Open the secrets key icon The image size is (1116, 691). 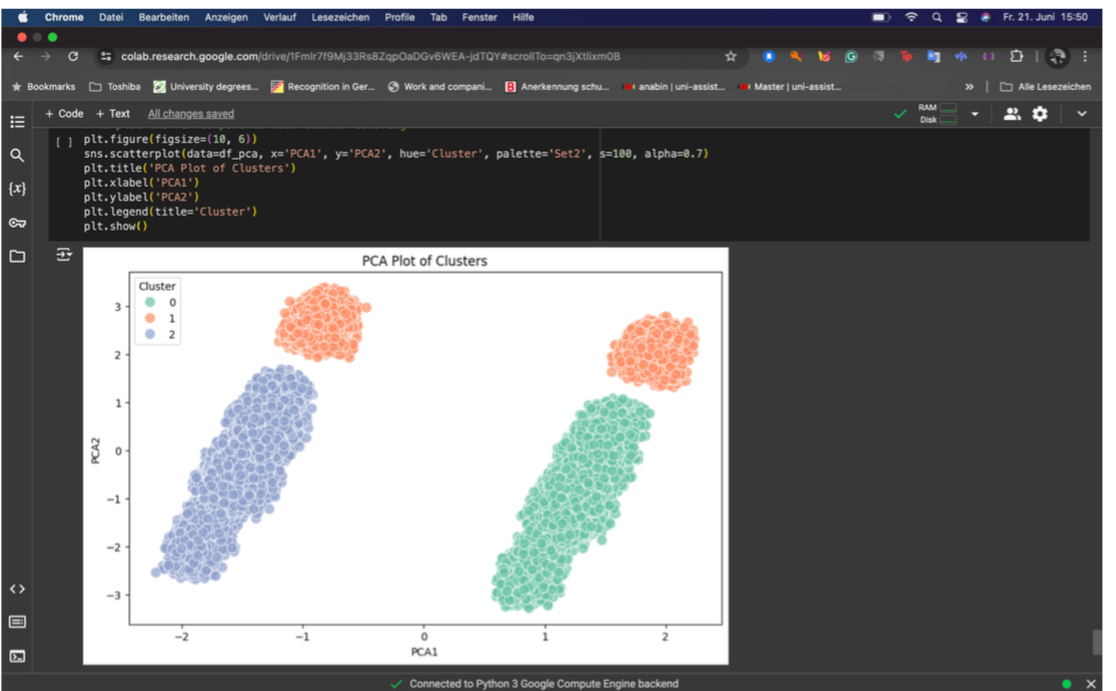(x=17, y=223)
